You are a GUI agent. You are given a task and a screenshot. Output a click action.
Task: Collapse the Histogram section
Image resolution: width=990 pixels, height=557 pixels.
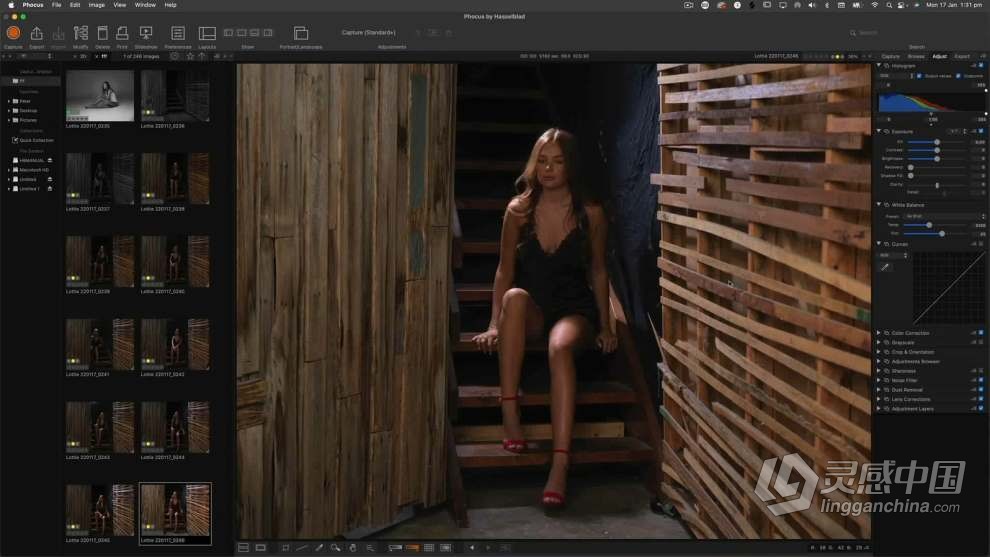tap(879, 66)
